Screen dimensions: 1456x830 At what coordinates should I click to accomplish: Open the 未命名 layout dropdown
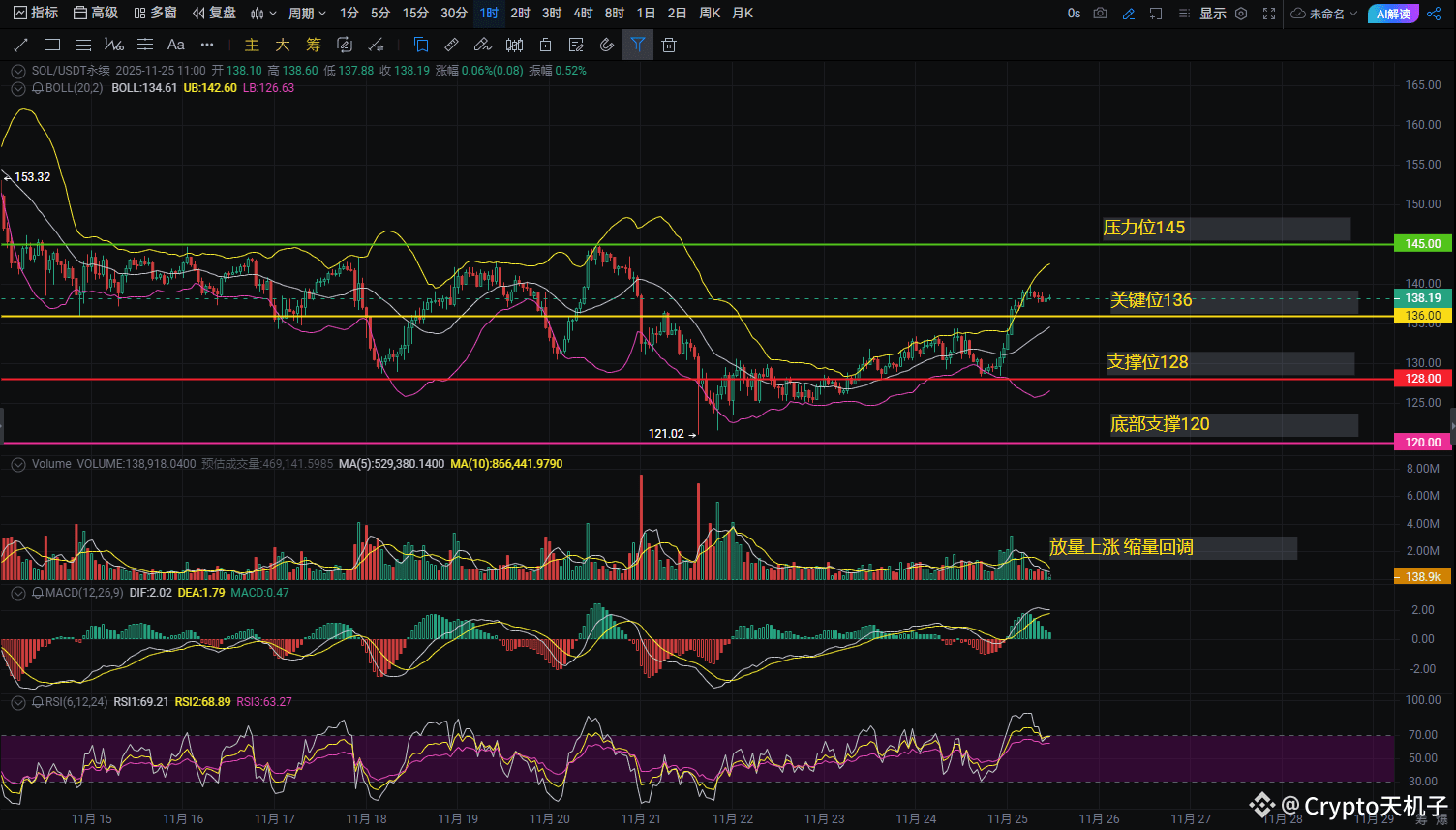pos(1325,14)
